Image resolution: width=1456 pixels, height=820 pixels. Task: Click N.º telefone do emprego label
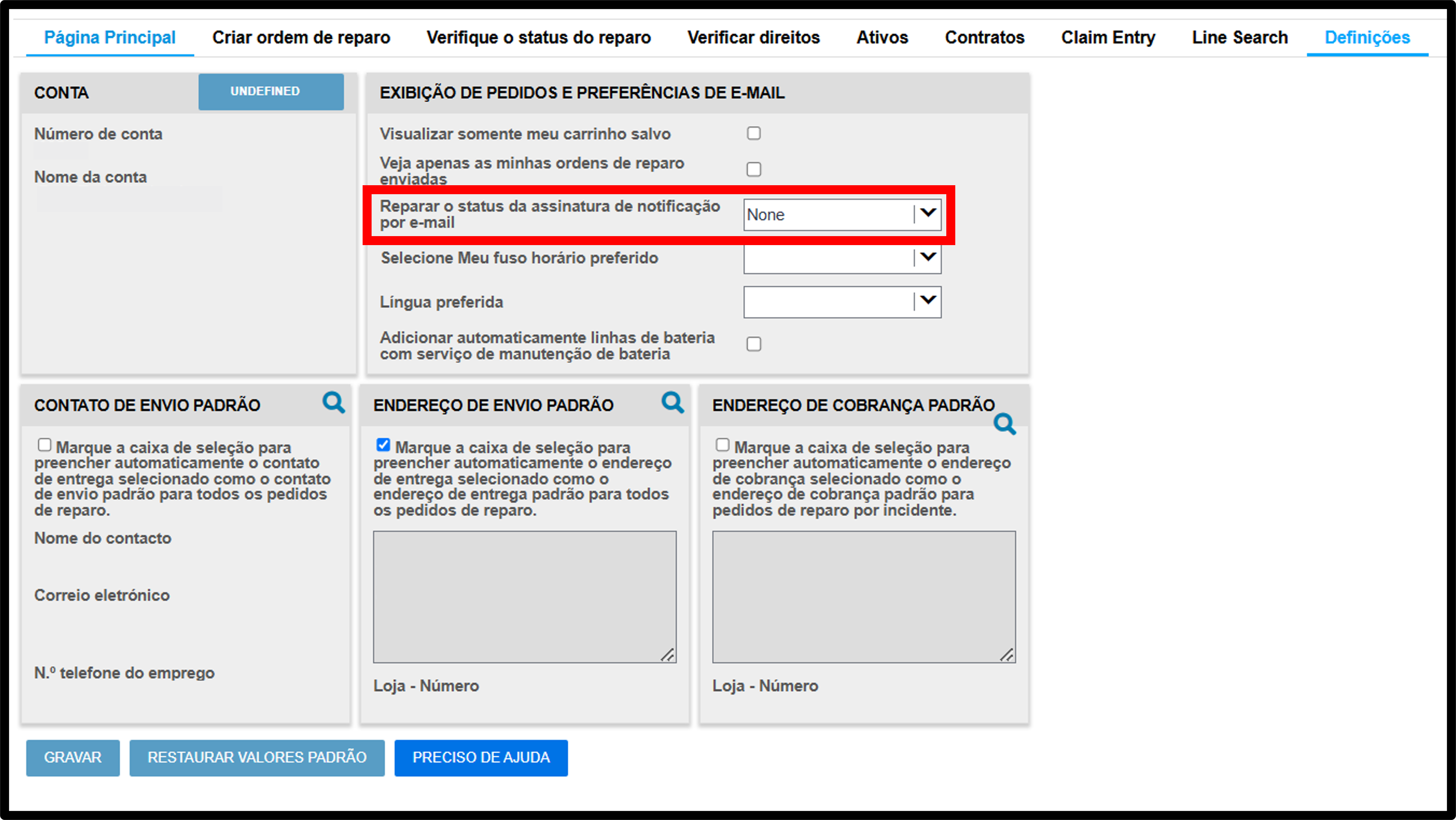pos(124,673)
